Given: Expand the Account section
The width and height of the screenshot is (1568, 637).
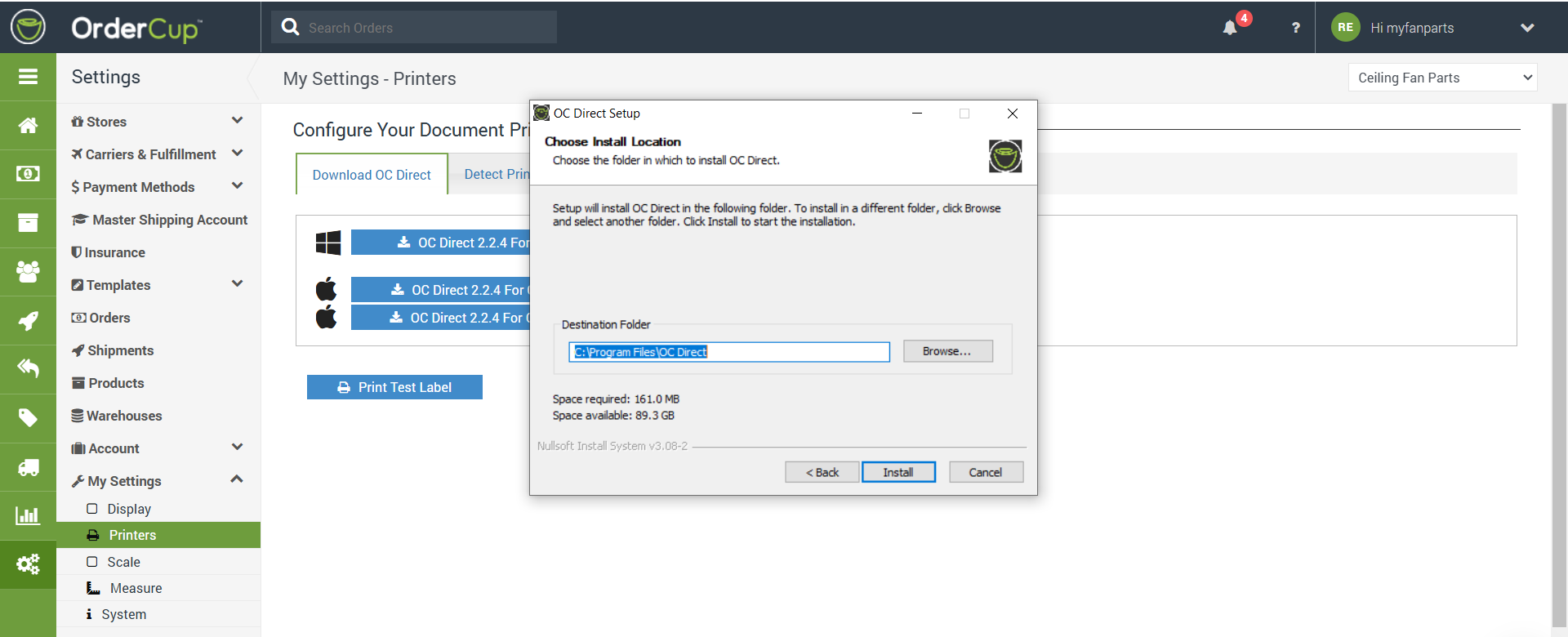Looking at the screenshot, I should tap(237, 448).
